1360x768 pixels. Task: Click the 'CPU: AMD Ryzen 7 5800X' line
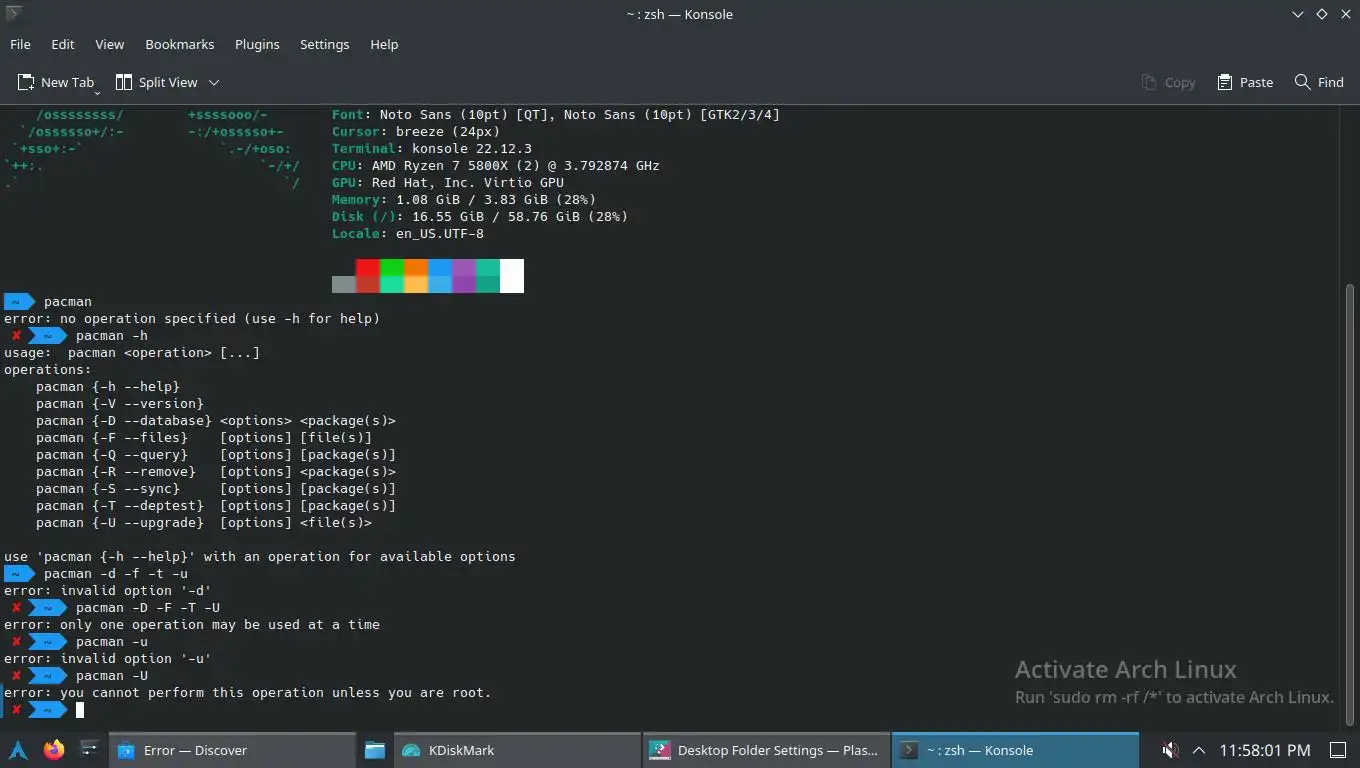click(x=496, y=165)
